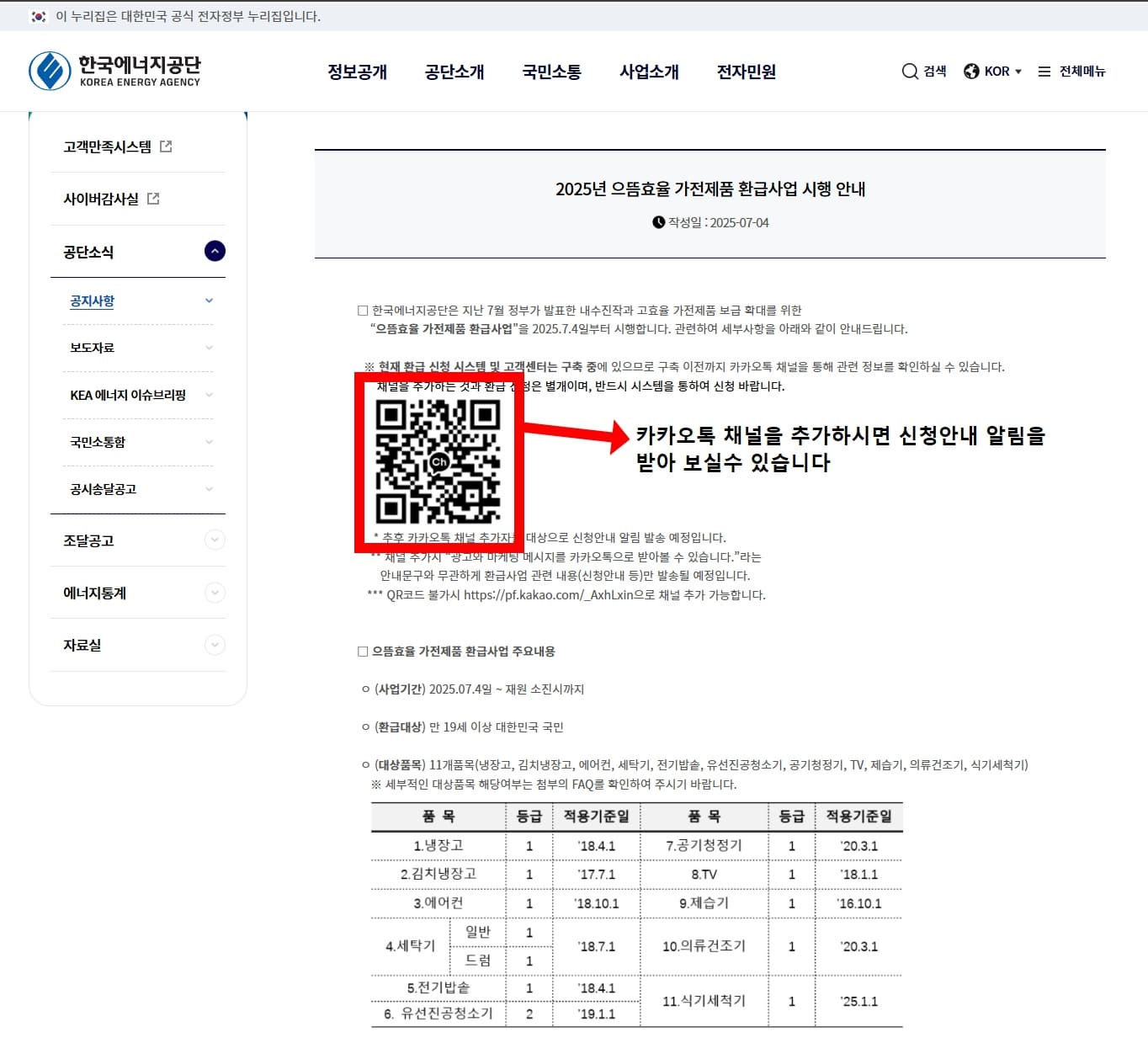
Task: Expand the 에너지통계 section arrow
Action: click(215, 593)
